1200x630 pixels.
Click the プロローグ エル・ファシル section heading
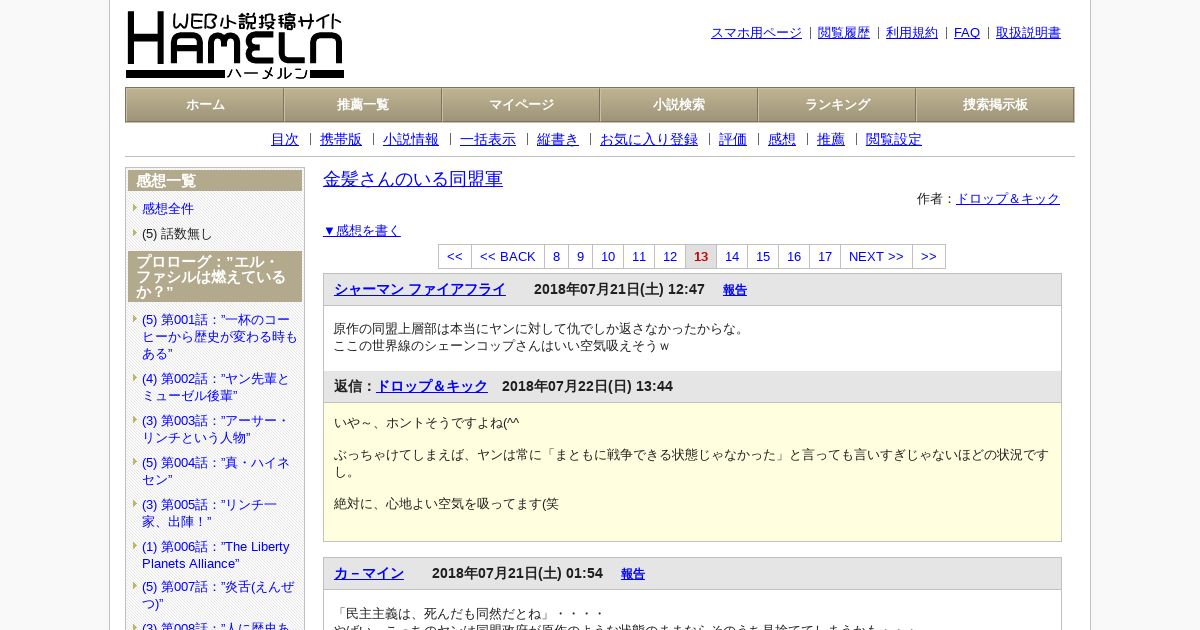click(215, 277)
